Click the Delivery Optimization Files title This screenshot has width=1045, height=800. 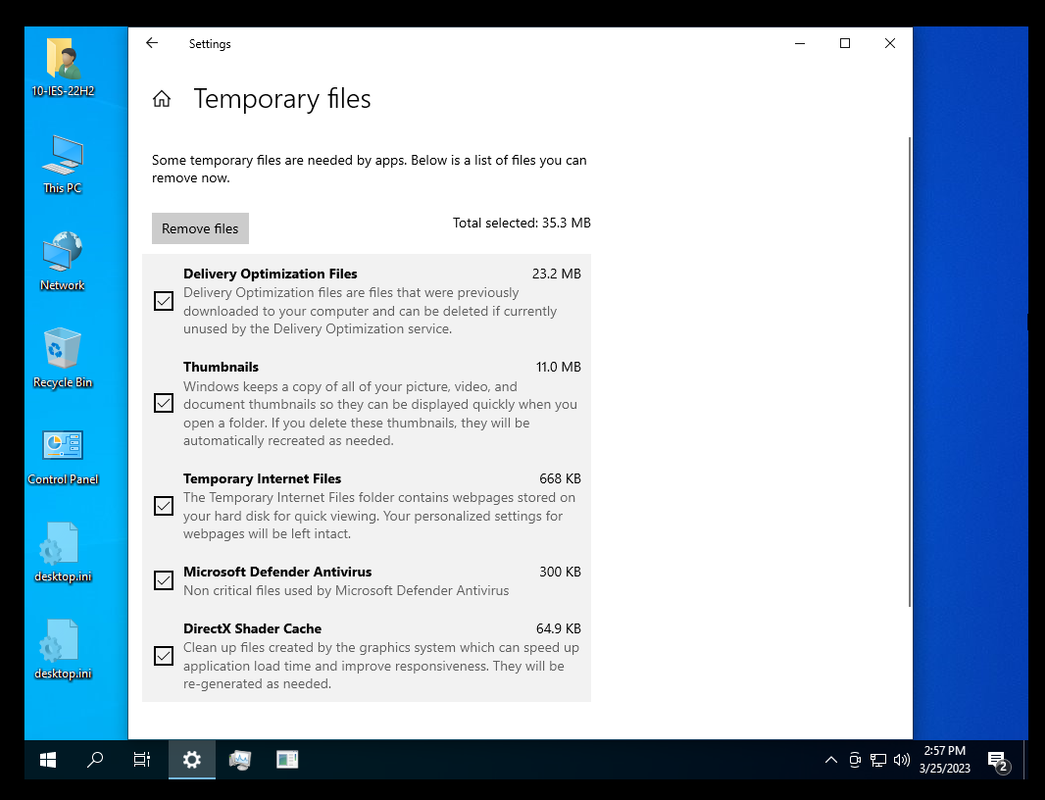(x=270, y=274)
